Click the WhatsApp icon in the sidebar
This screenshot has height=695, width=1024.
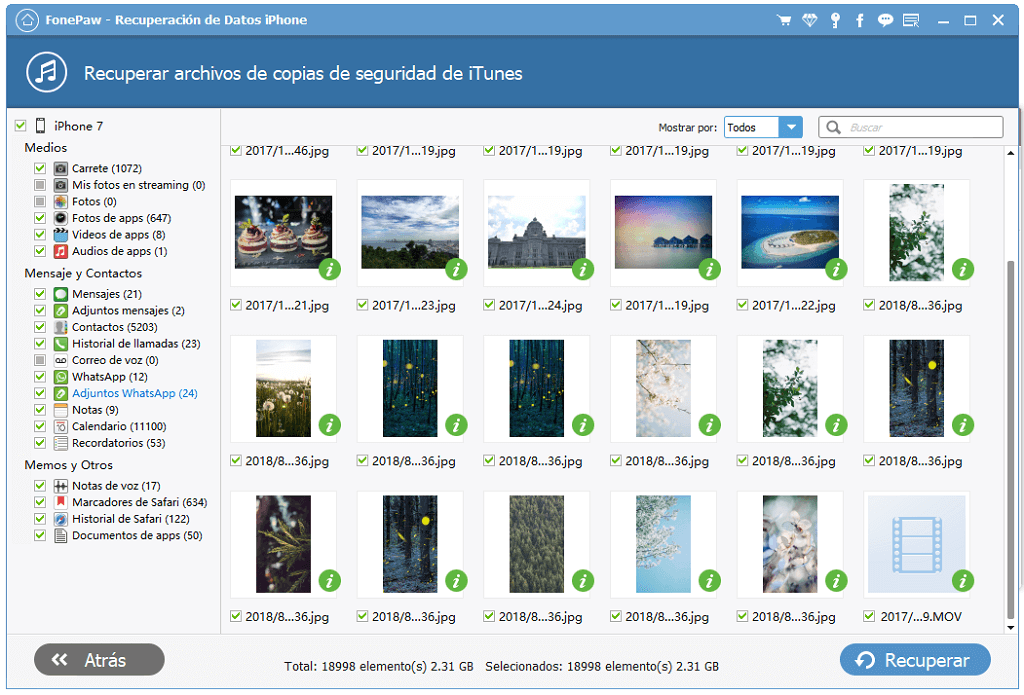61,377
